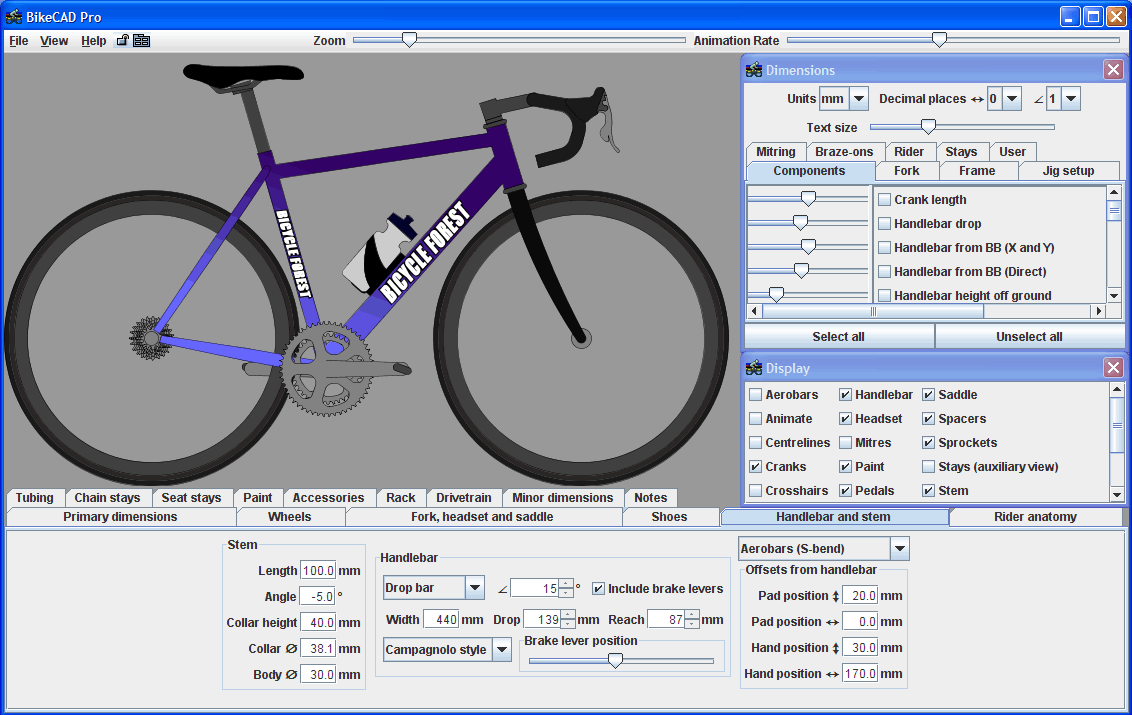Open the Paint tab
The height and width of the screenshot is (715, 1132).
258,498
